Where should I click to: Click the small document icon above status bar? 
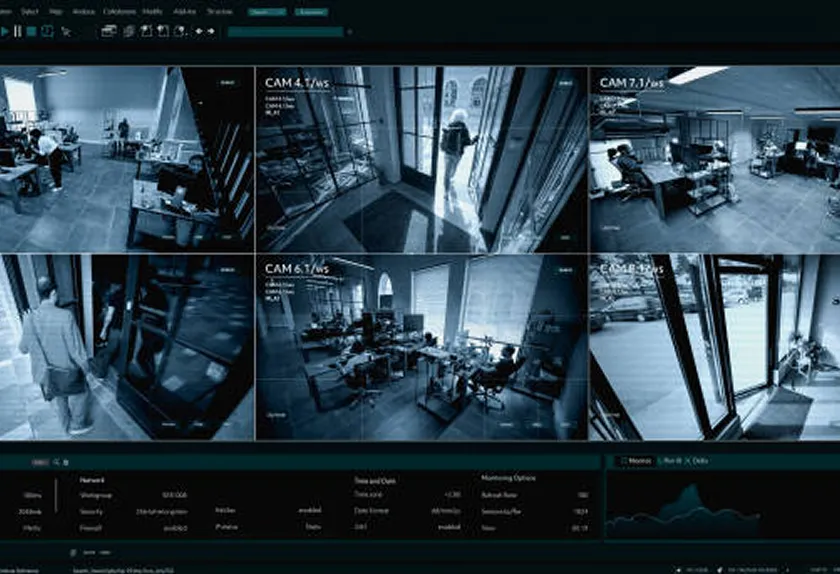click(x=73, y=553)
